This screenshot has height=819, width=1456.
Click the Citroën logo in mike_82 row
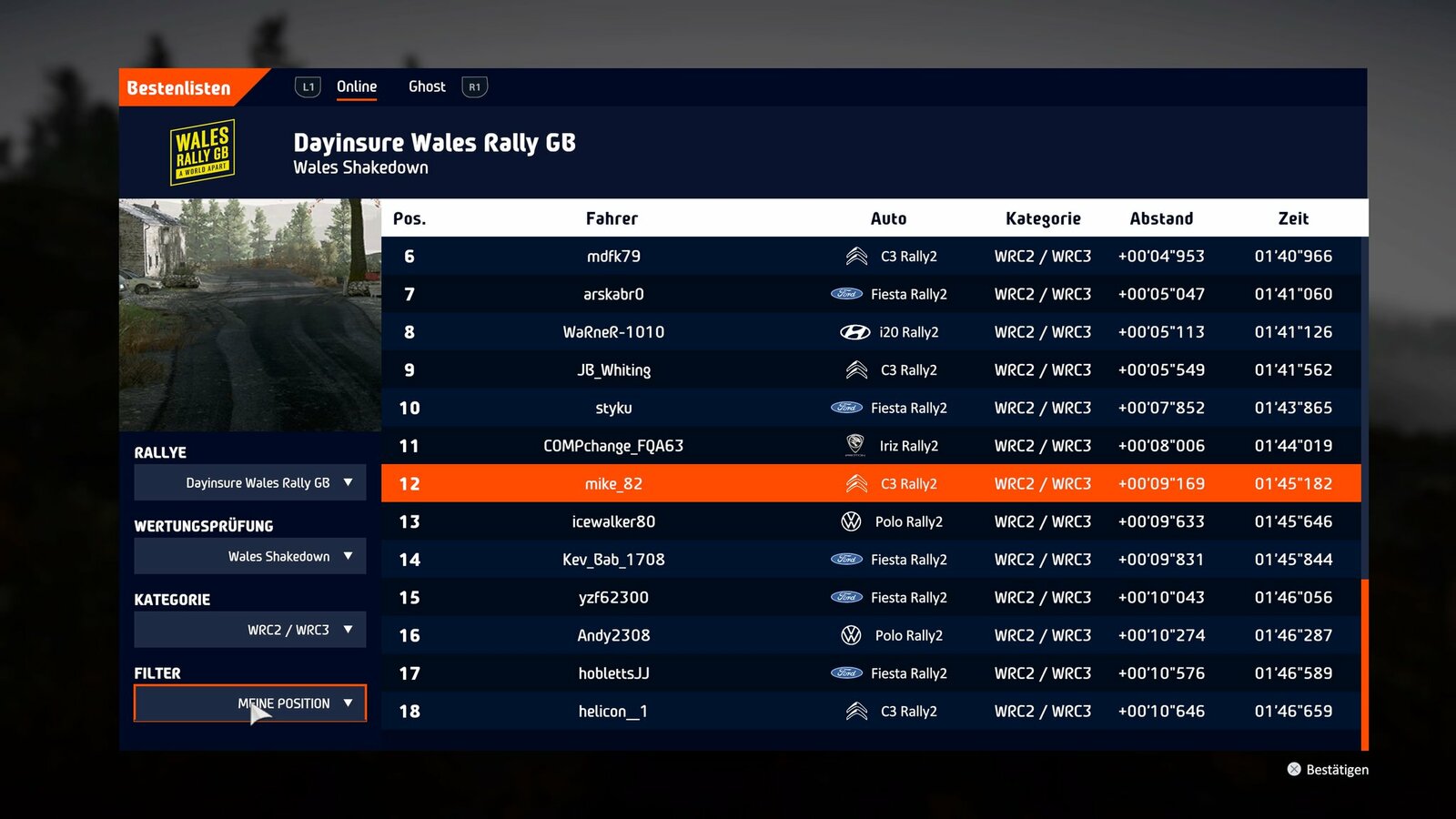pos(856,484)
